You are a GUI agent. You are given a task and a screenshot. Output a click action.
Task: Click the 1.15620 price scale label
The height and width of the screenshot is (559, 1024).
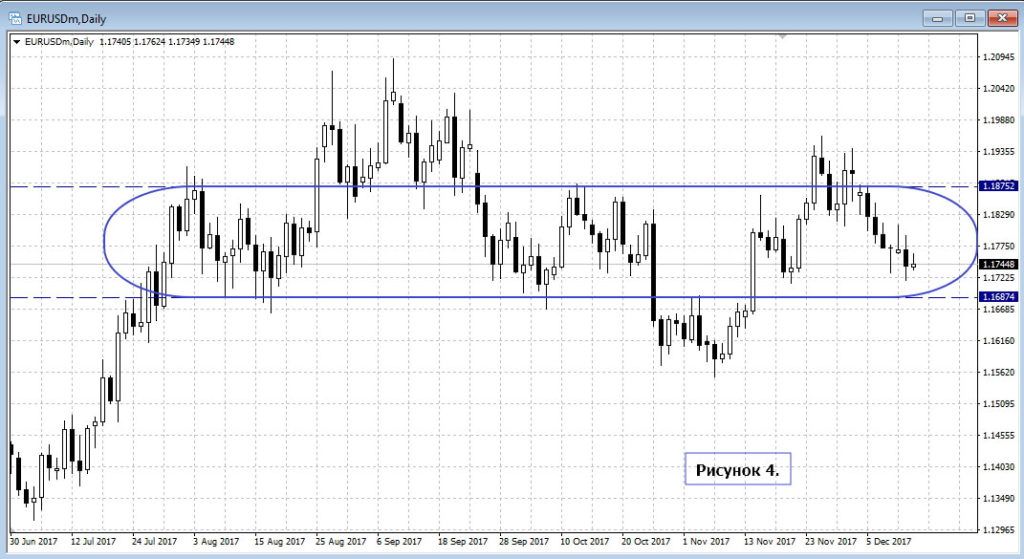(998, 372)
